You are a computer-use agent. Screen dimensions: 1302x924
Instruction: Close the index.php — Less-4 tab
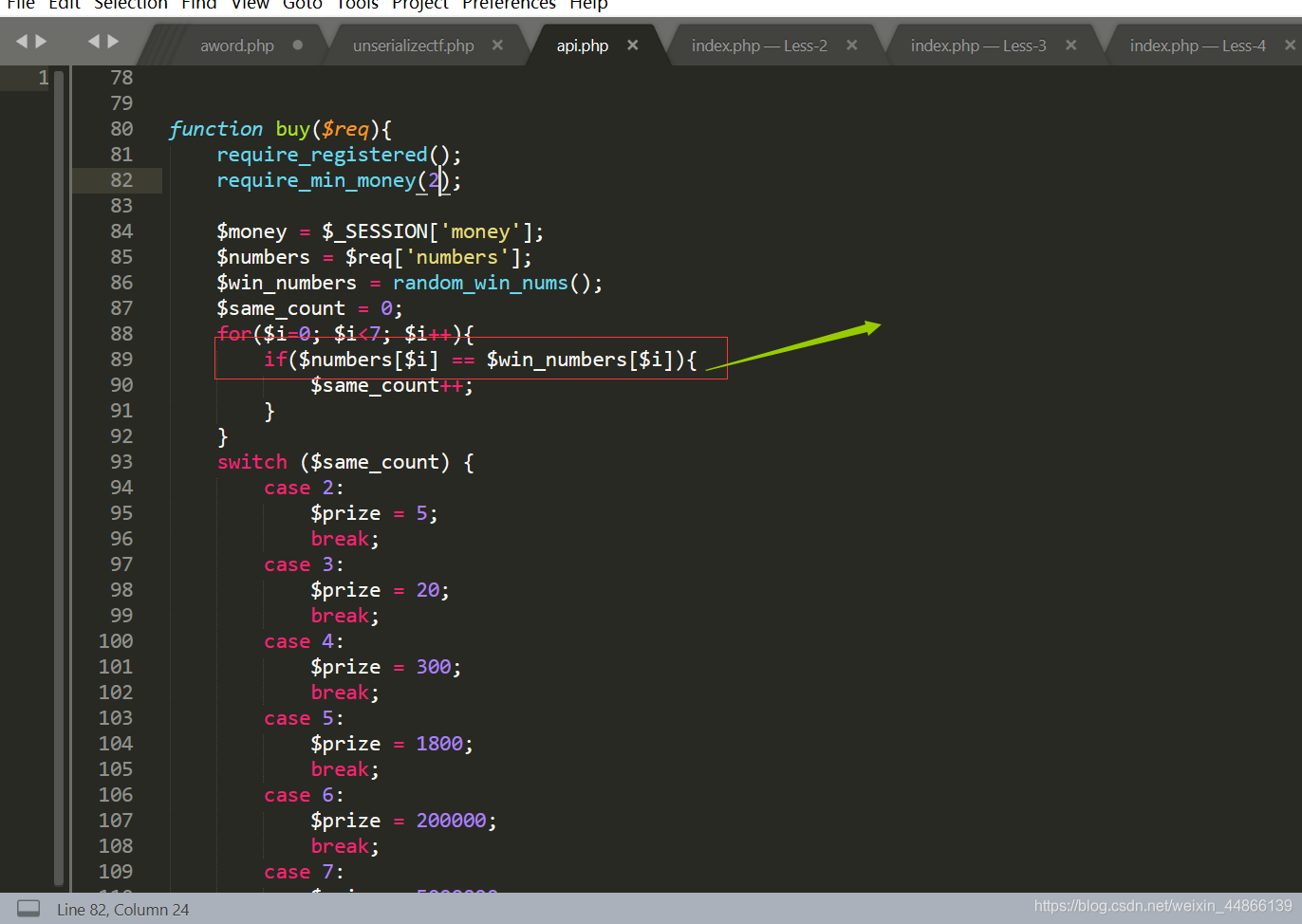[1290, 45]
